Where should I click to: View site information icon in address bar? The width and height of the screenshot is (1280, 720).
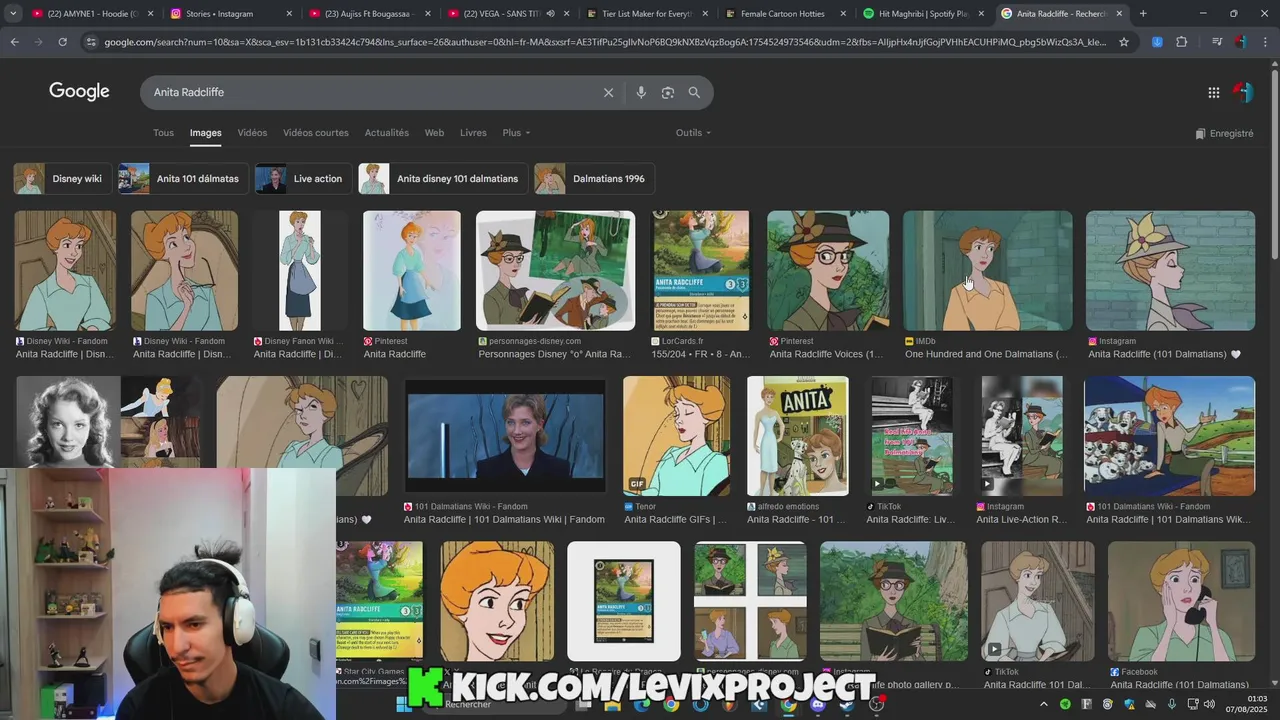click(x=92, y=42)
